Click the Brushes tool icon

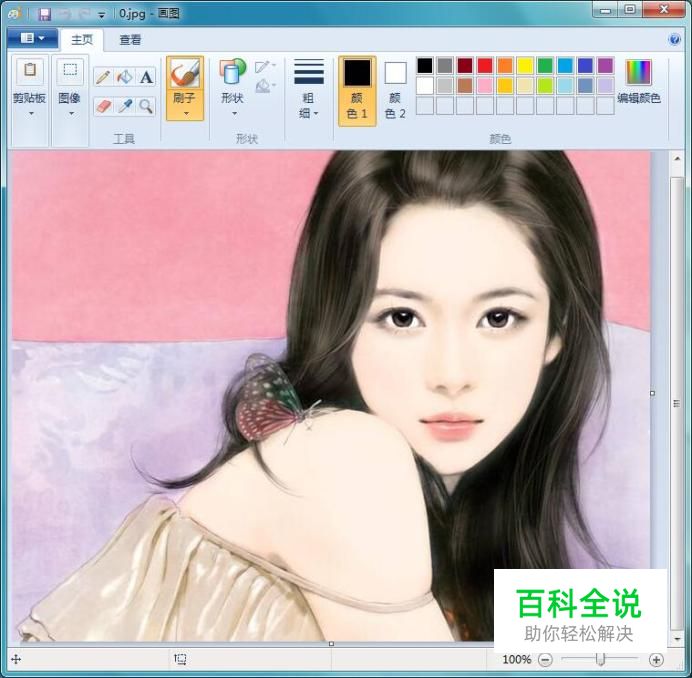click(x=185, y=73)
